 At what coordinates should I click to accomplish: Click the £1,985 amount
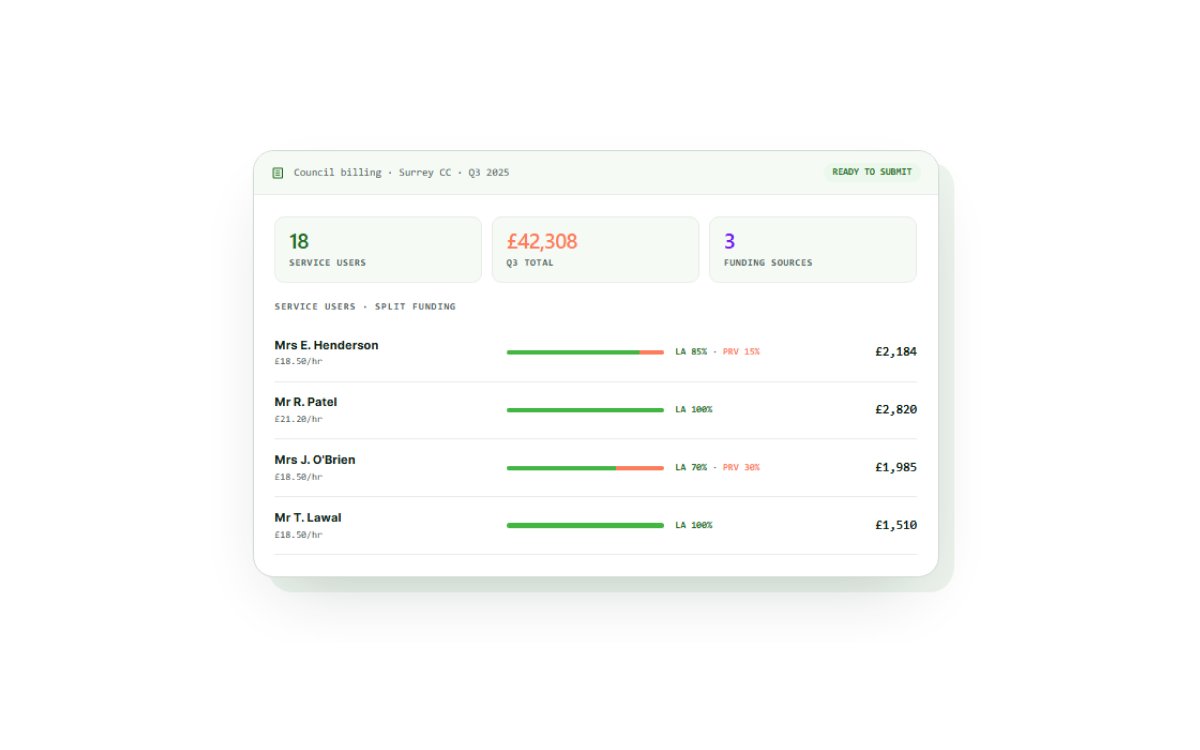coord(896,467)
